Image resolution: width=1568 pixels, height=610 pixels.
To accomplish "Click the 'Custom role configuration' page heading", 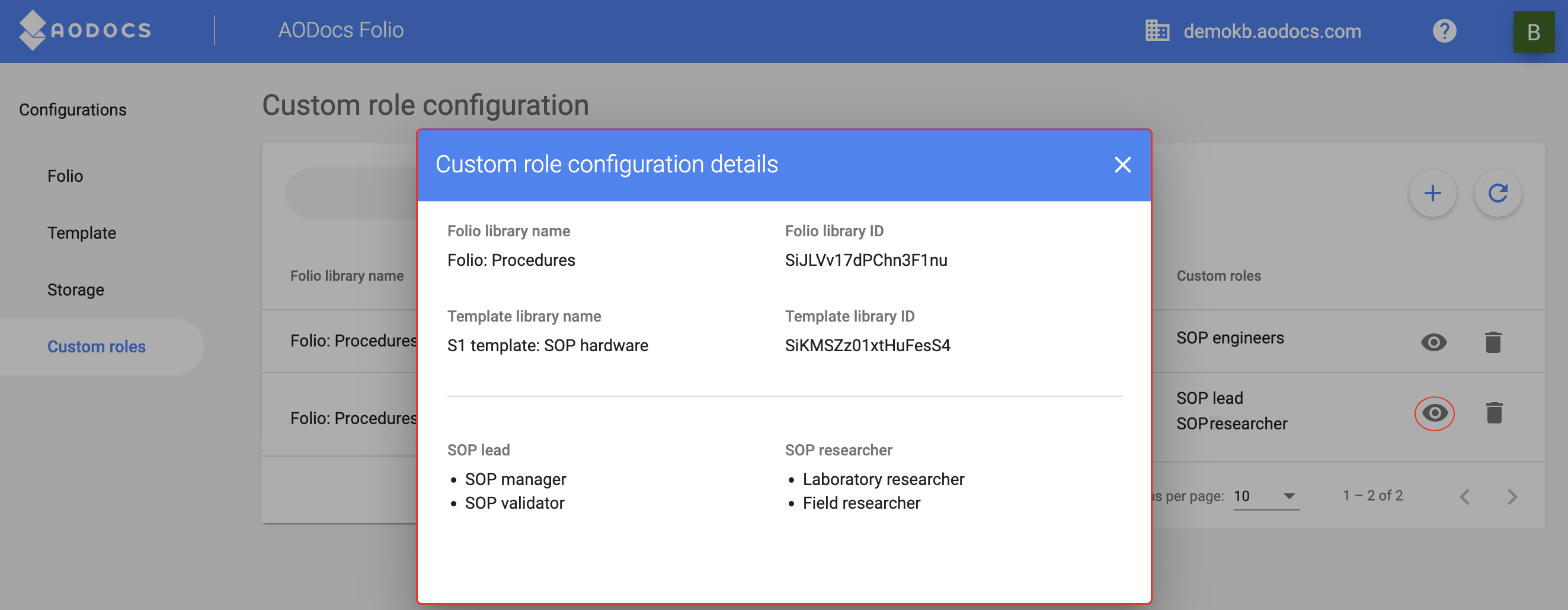I will point(425,106).
